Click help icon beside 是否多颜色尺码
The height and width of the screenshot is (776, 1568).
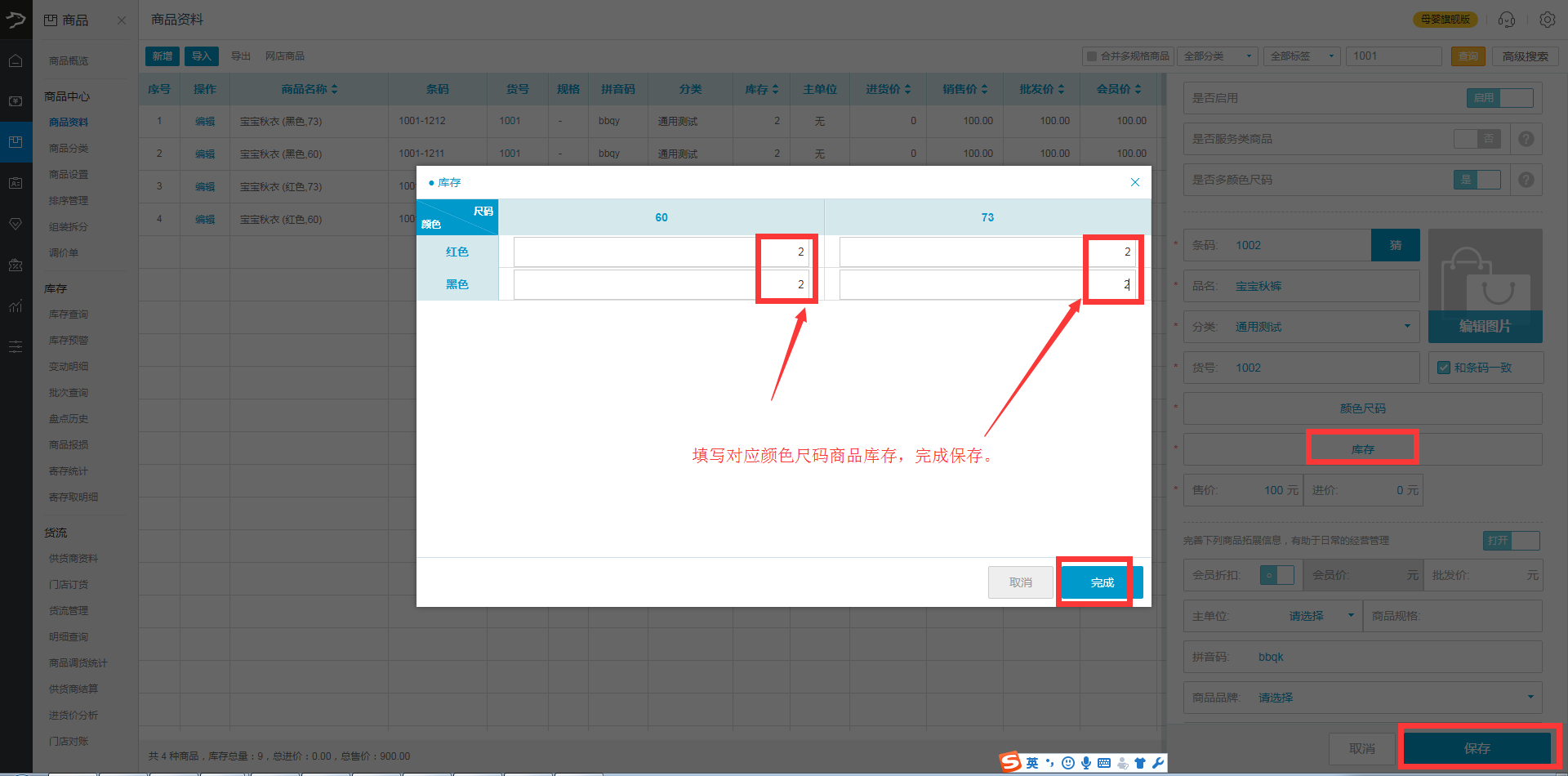pos(1526,180)
